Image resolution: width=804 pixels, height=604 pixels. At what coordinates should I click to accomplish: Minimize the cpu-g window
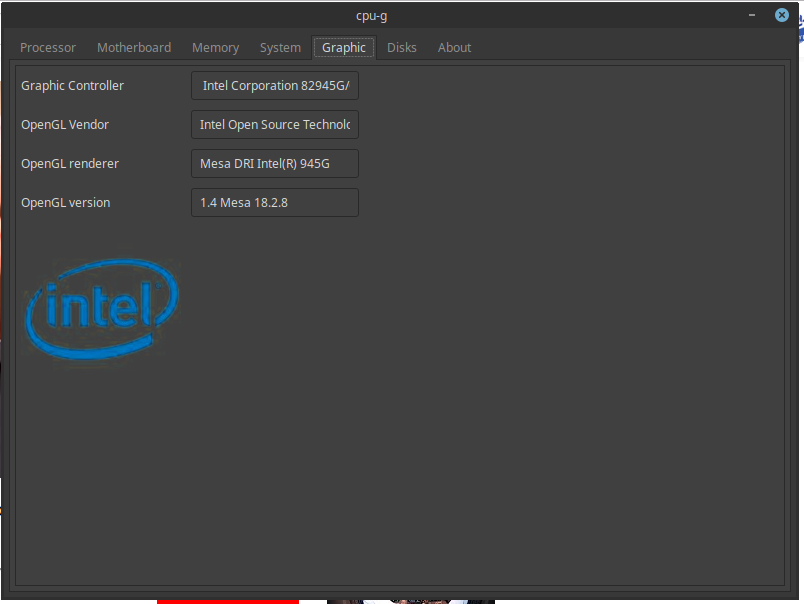click(752, 15)
